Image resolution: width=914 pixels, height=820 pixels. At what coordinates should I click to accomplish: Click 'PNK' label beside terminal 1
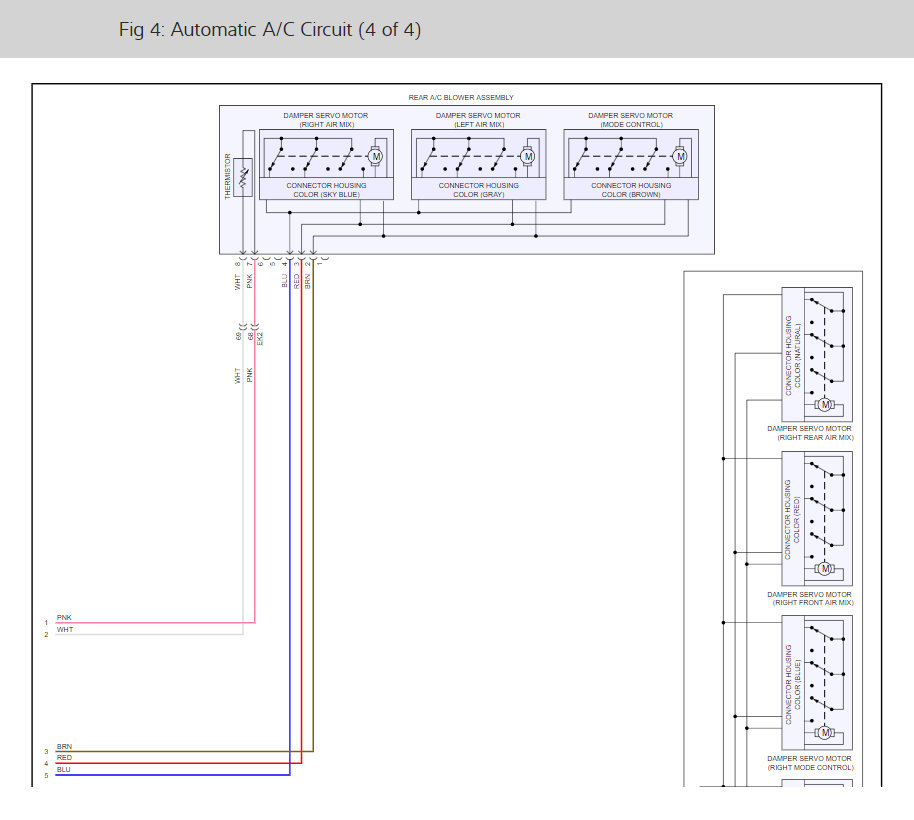point(64,617)
